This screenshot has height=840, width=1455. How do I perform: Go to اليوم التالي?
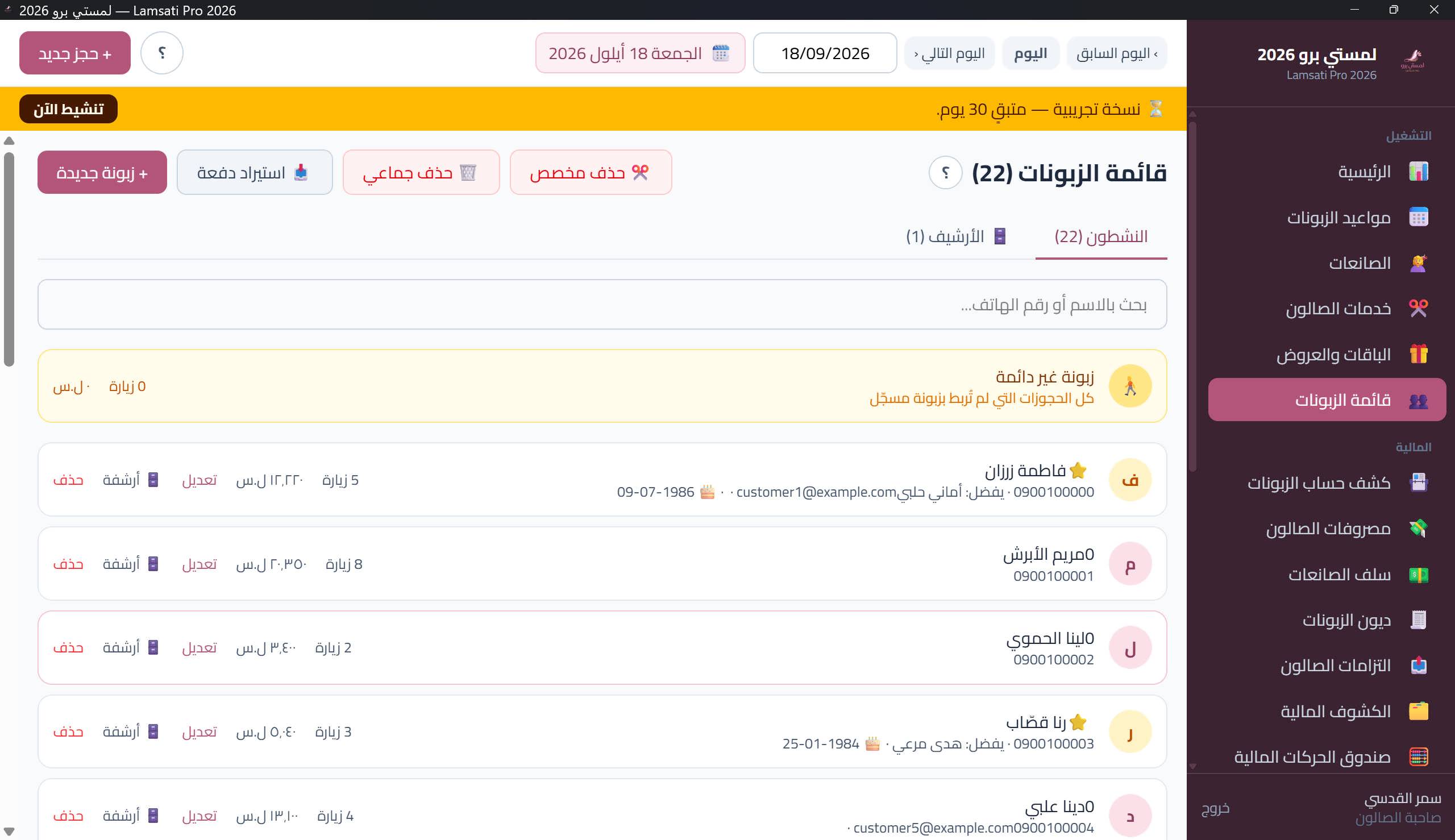pos(950,53)
